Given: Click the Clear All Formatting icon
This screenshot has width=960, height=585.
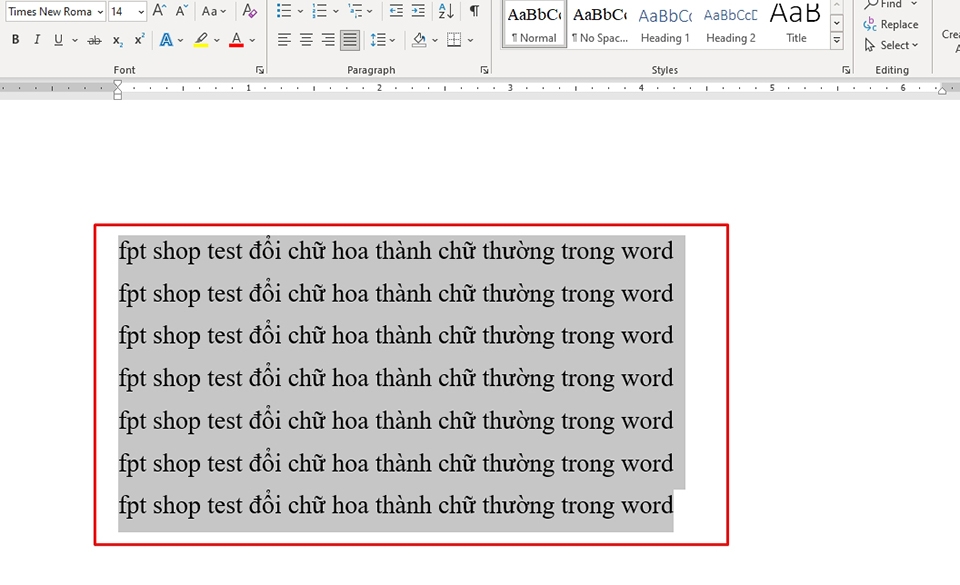Looking at the screenshot, I should tap(249, 11).
